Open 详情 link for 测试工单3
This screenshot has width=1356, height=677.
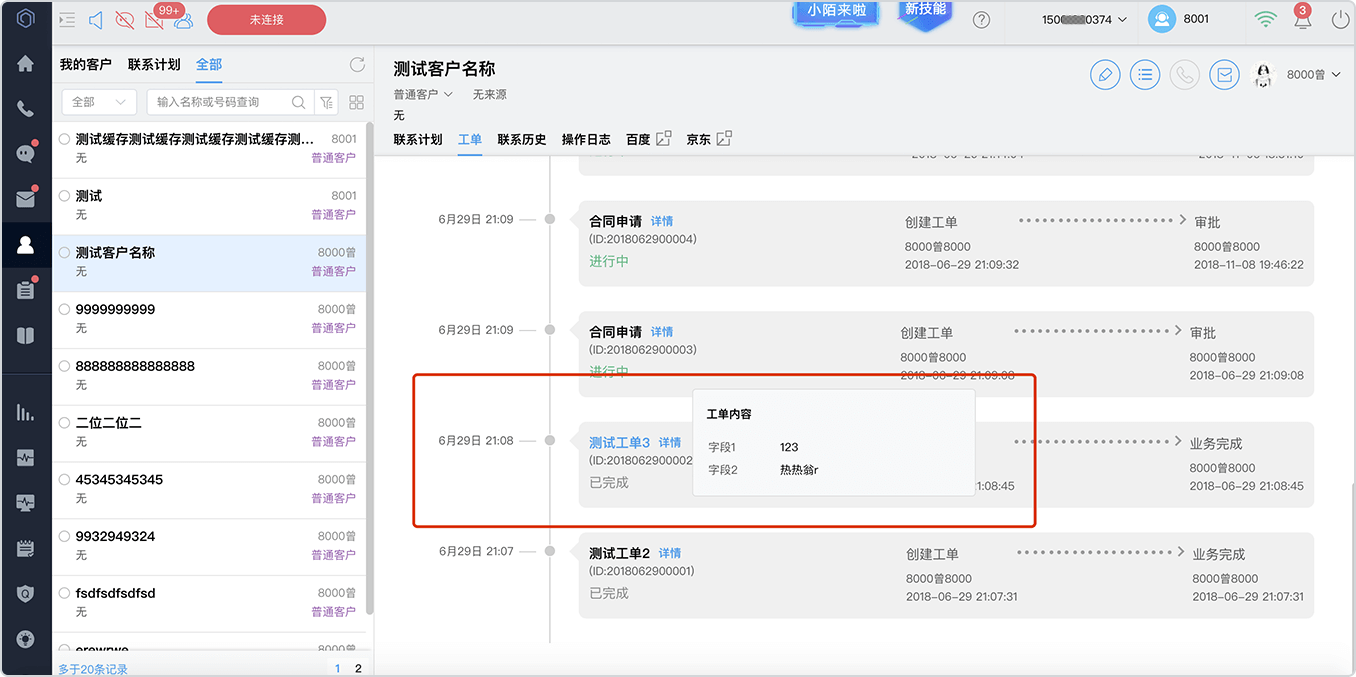[670, 442]
